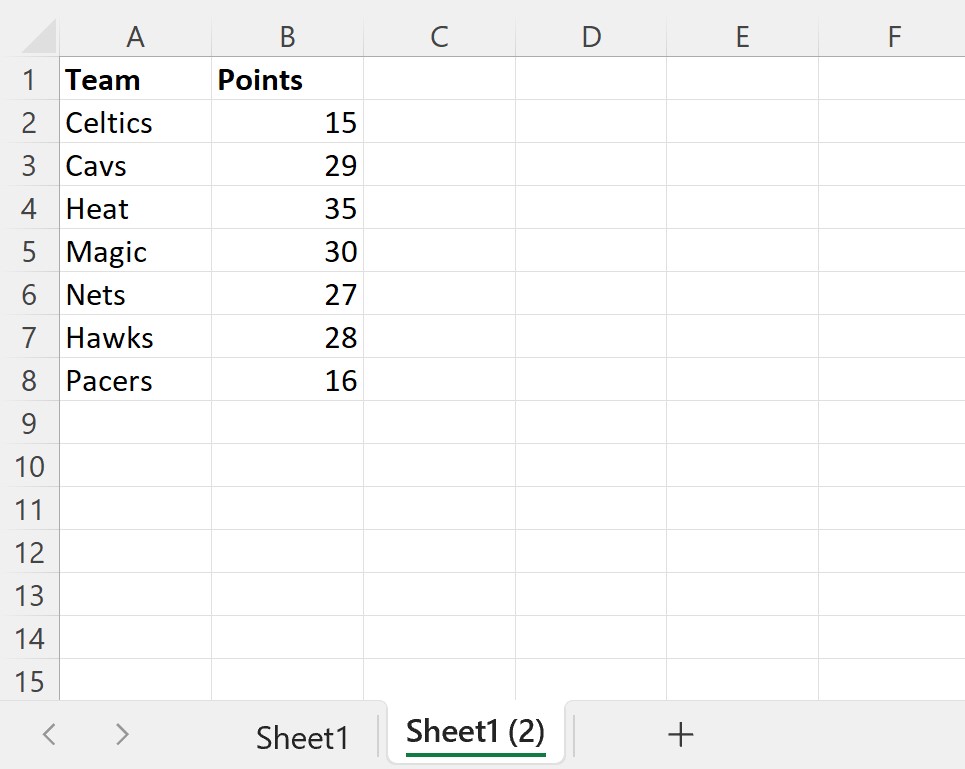
Task: Select the cell with value 27
Action: (287, 295)
